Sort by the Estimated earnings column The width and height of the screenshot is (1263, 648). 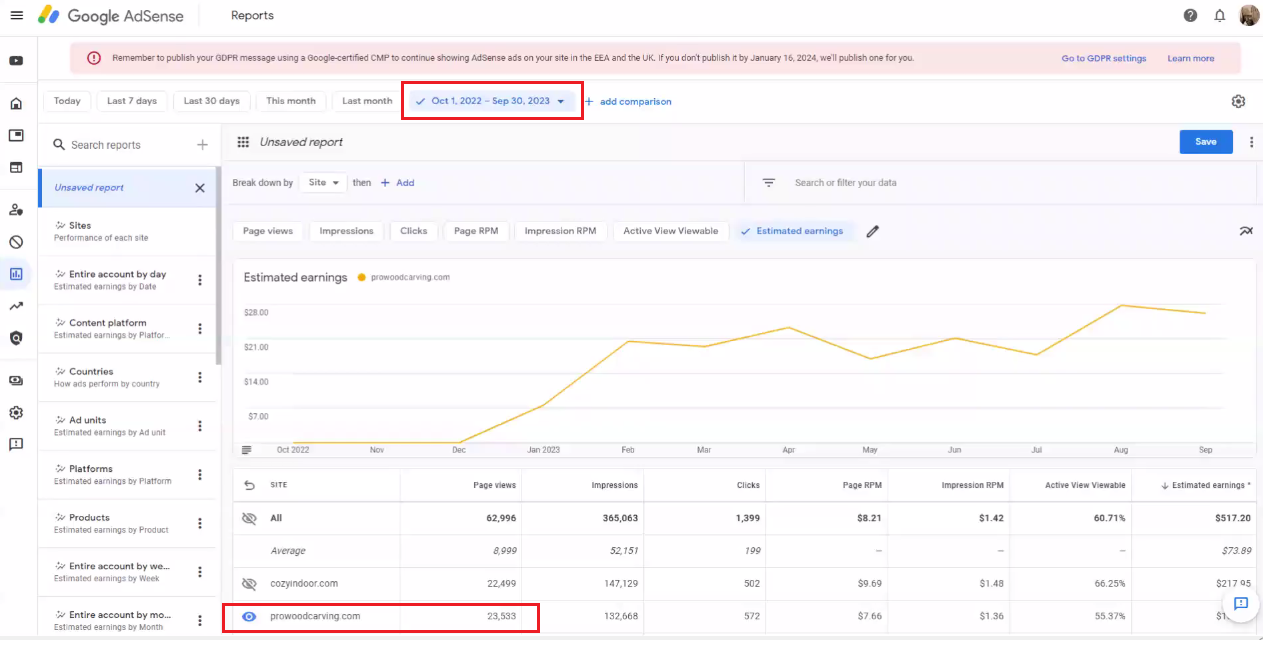click(1206, 485)
